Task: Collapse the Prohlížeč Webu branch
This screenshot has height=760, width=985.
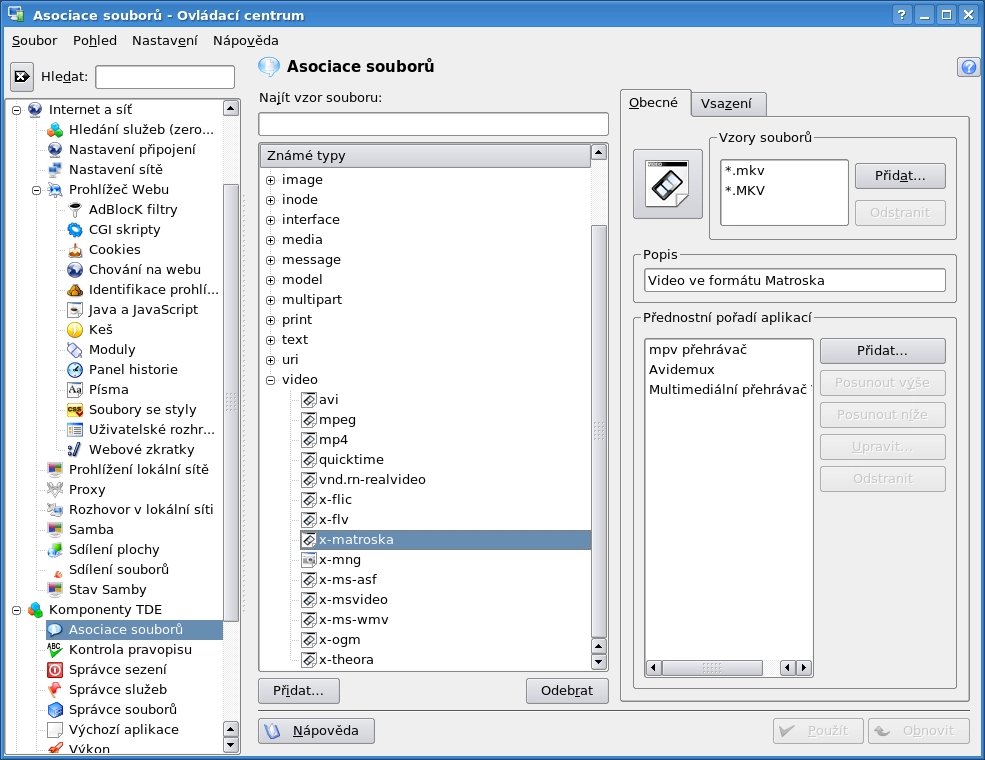Action: click(36, 190)
